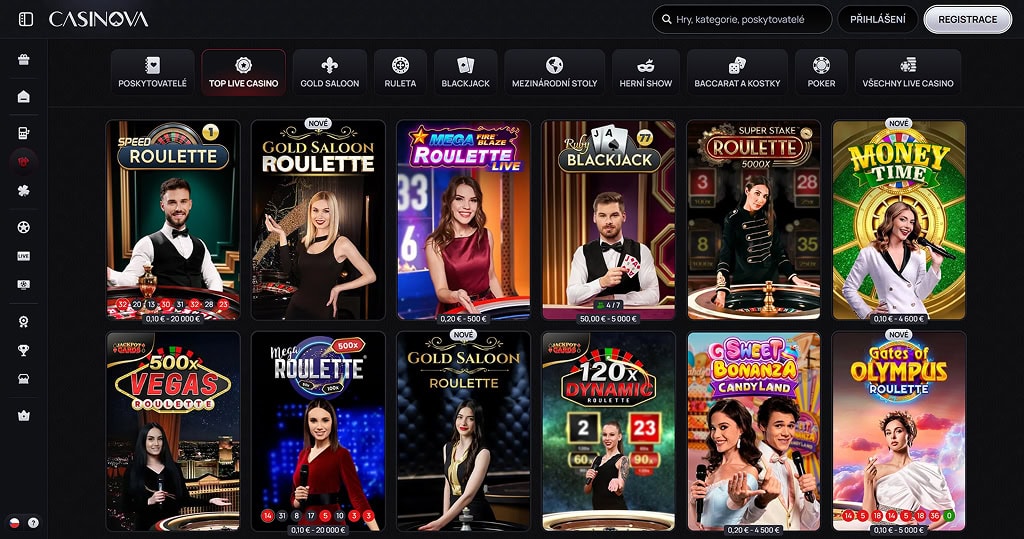Click the 0,10 € - 5 000 € limit label

pos(899,530)
